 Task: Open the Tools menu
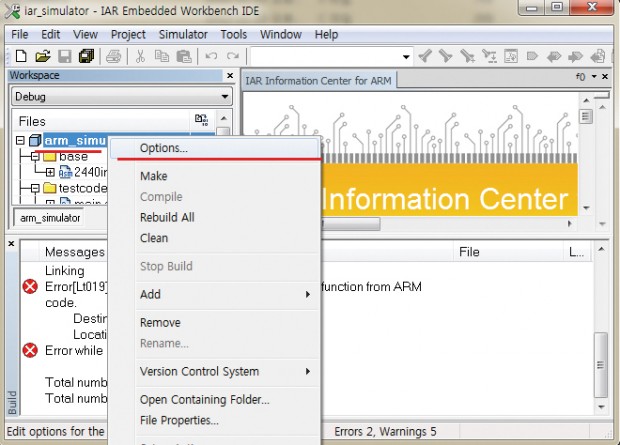point(234,34)
